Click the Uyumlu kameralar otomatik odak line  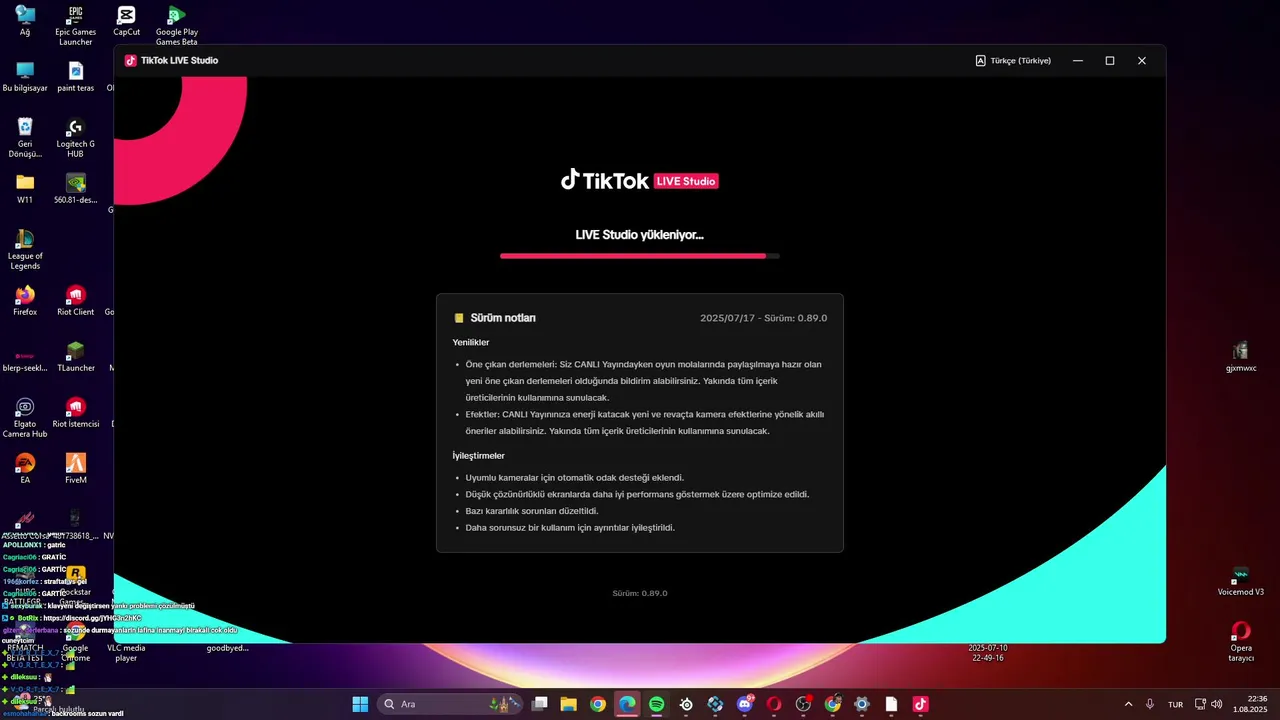coord(575,478)
